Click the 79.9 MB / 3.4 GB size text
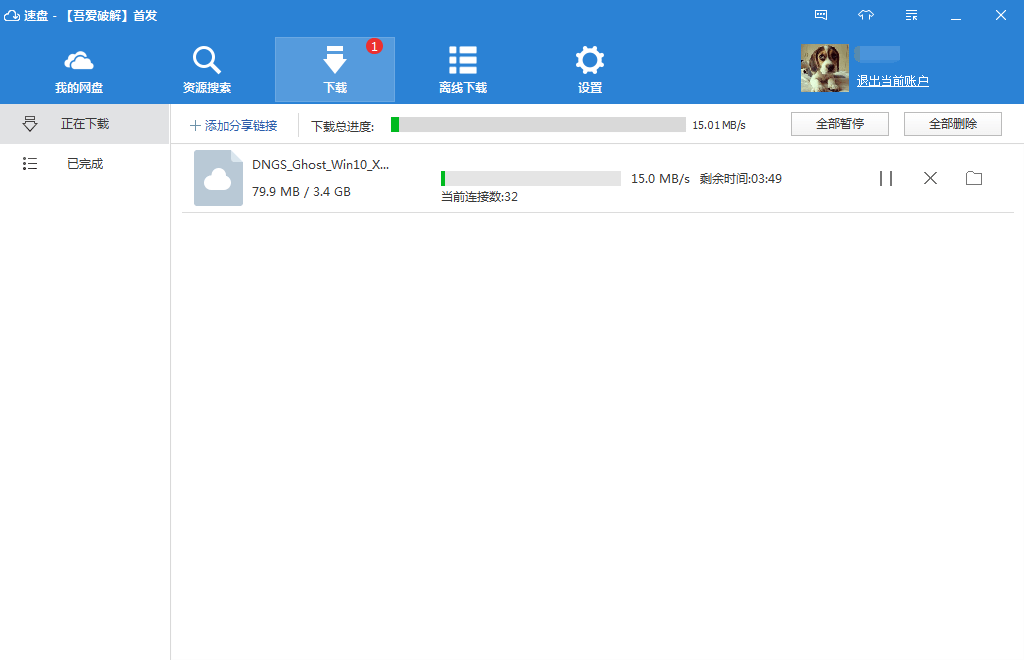The height and width of the screenshot is (660, 1024). tap(301, 192)
